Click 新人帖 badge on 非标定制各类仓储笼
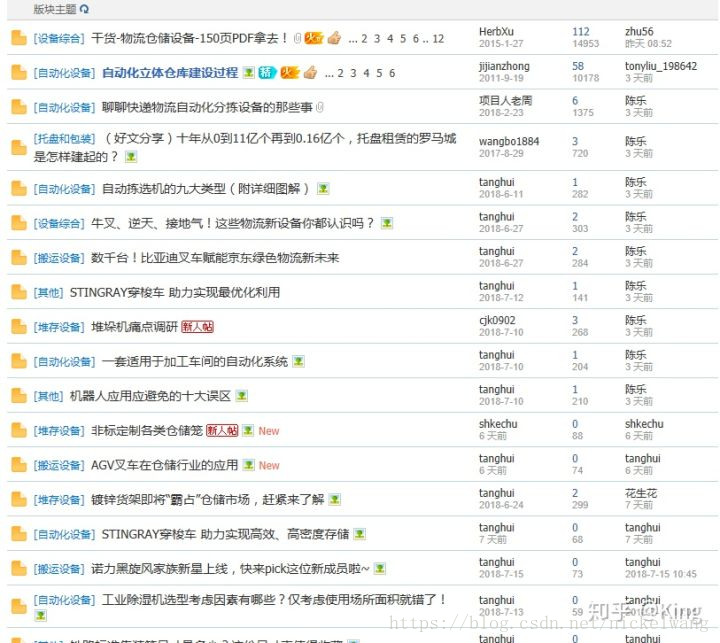720x643 pixels. point(222,430)
